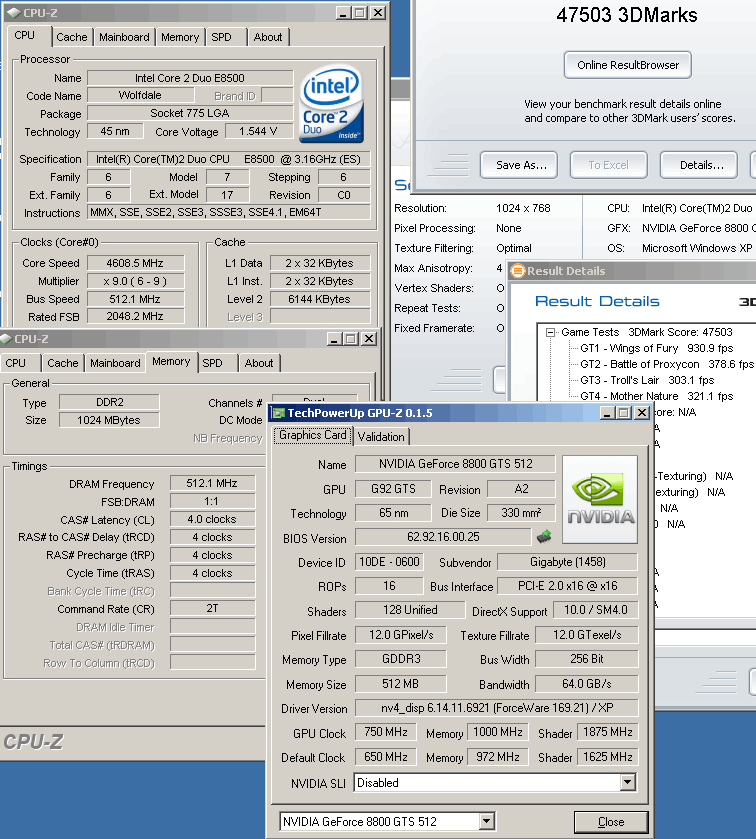The width and height of the screenshot is (756, 839).
Task: Open About tab in lower CPU-Z window
Action: (259, 363)
